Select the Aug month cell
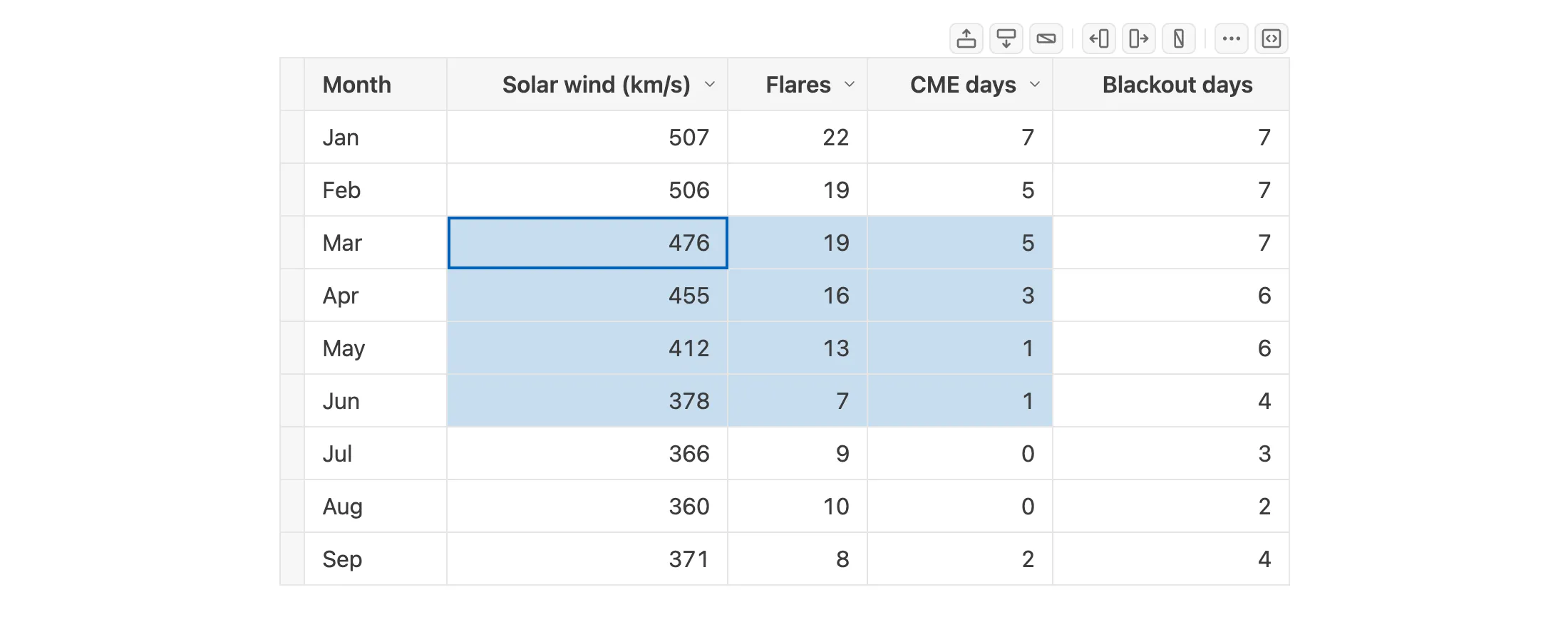Viewport: 1568px width, 617px height. pyautogui.click(x=376, y=507)
